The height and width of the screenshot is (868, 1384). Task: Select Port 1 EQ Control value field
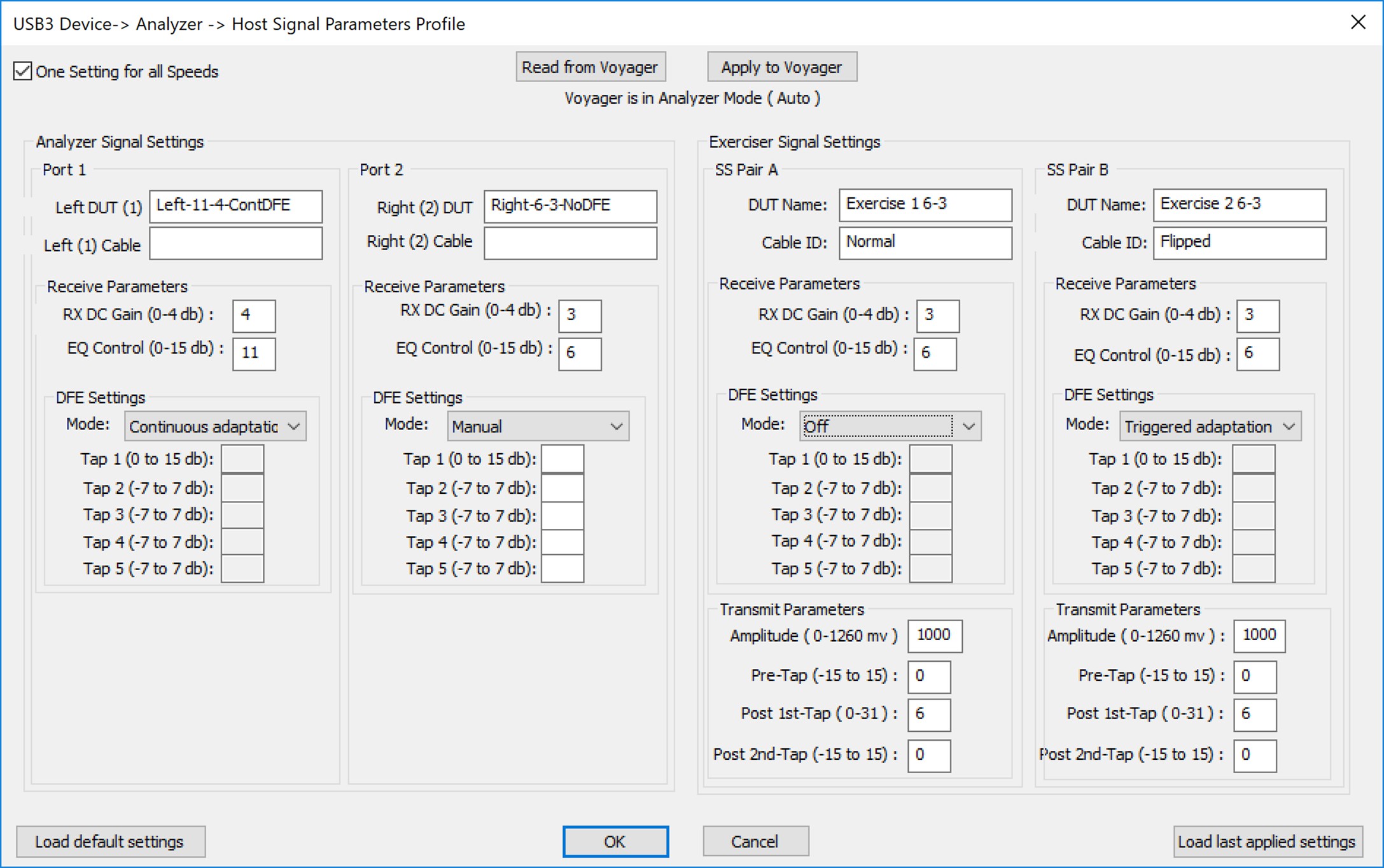254,354
